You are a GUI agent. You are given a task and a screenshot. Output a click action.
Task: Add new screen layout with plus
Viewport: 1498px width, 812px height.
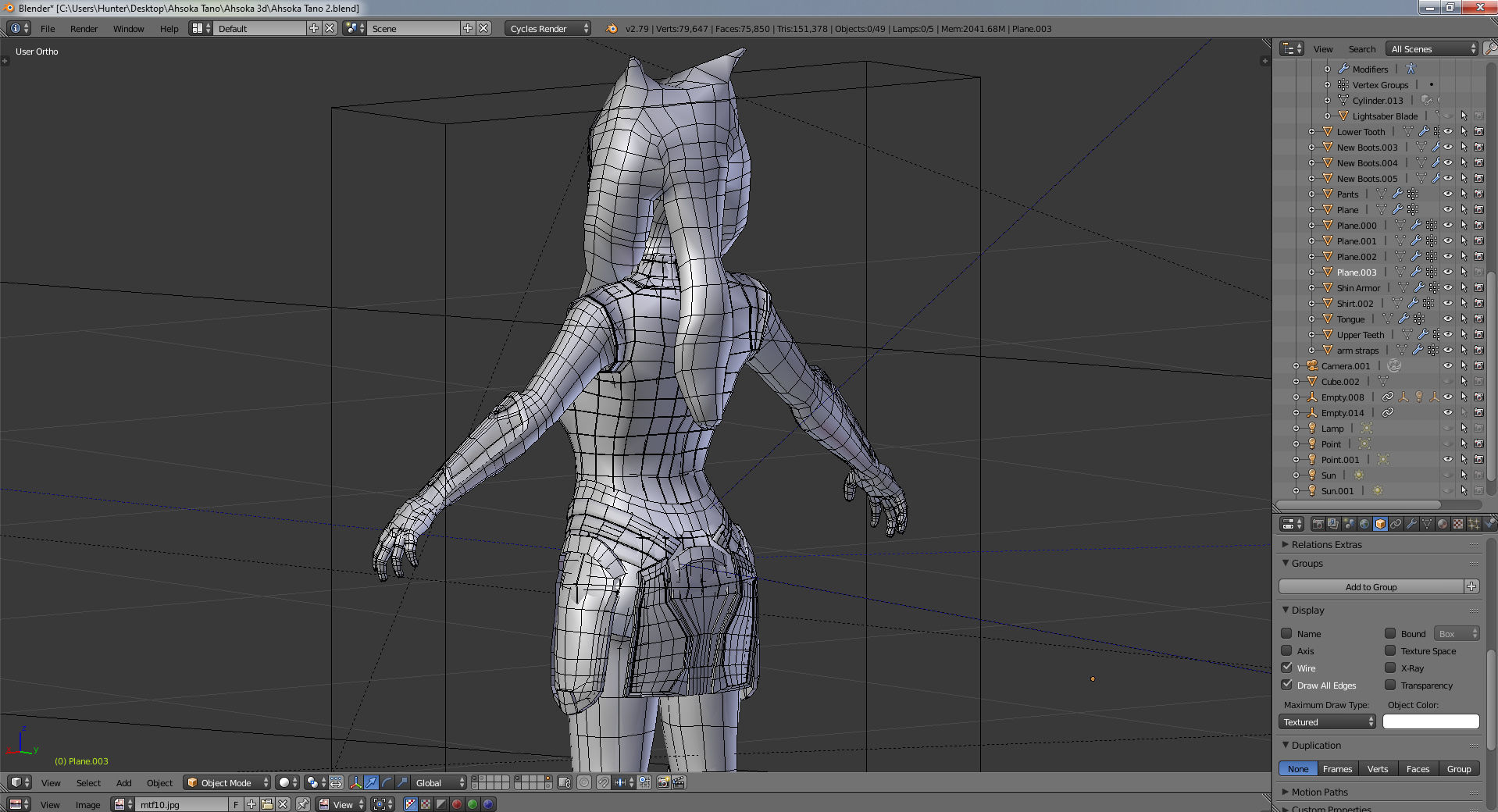(x=314, y=28)
